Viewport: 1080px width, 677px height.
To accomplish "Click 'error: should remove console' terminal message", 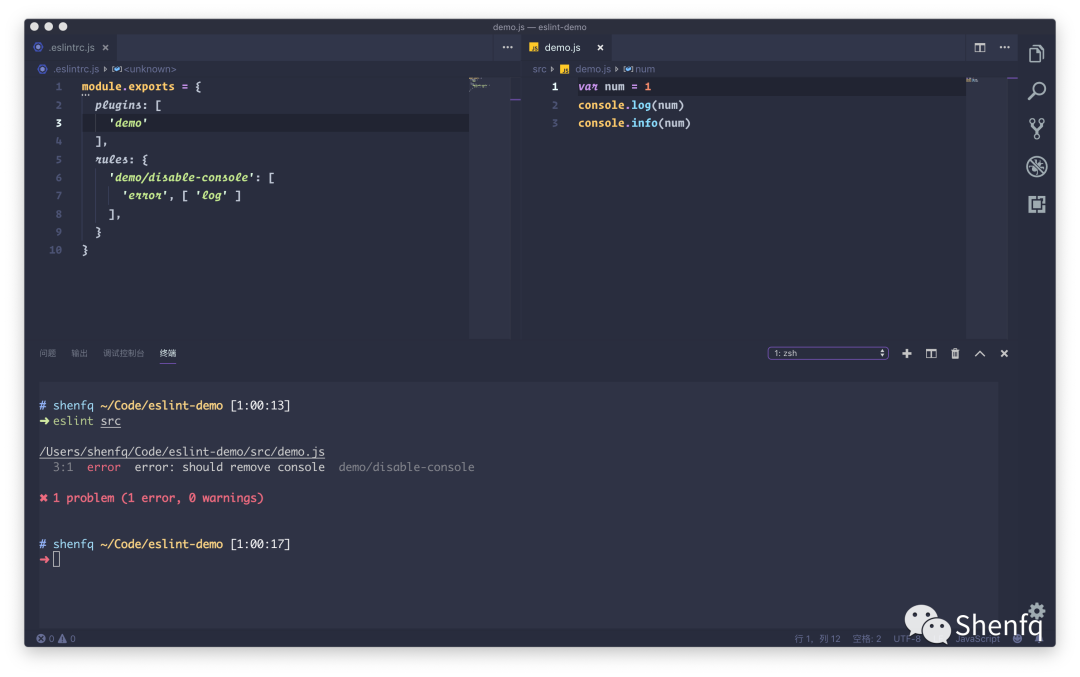I will (229, 467).
